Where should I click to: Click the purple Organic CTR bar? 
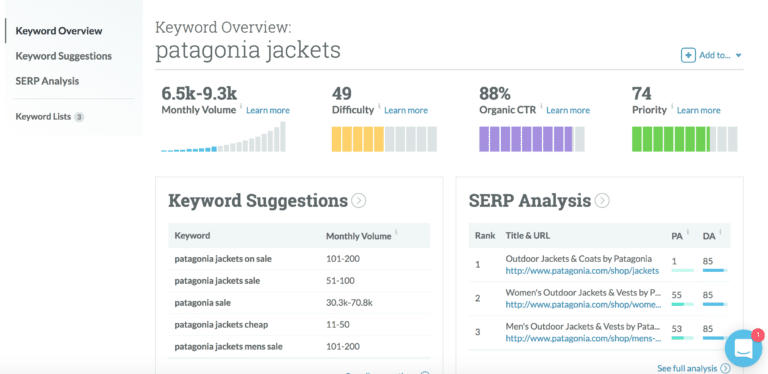[x=531, y=139]
